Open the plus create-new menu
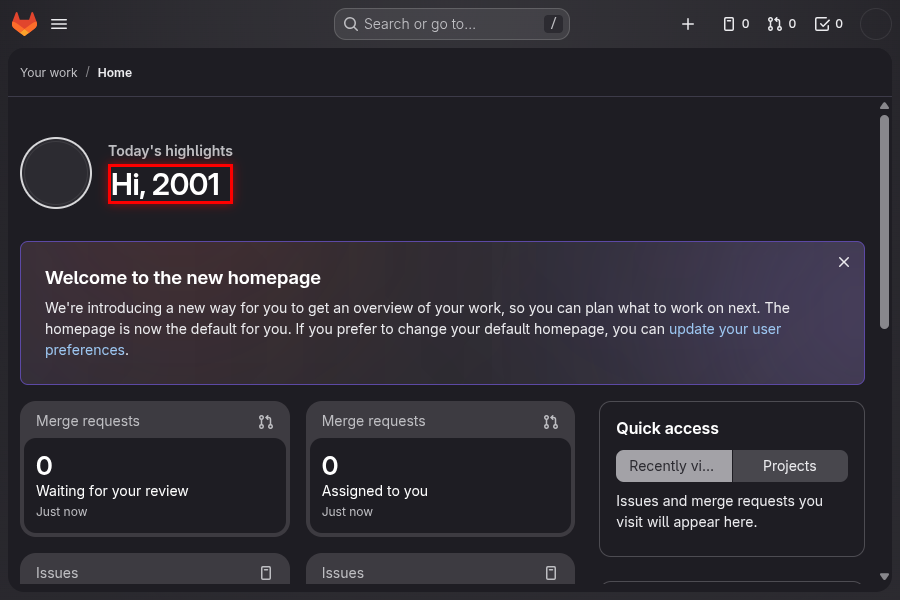The image size is (900, 600). point(688,24)
